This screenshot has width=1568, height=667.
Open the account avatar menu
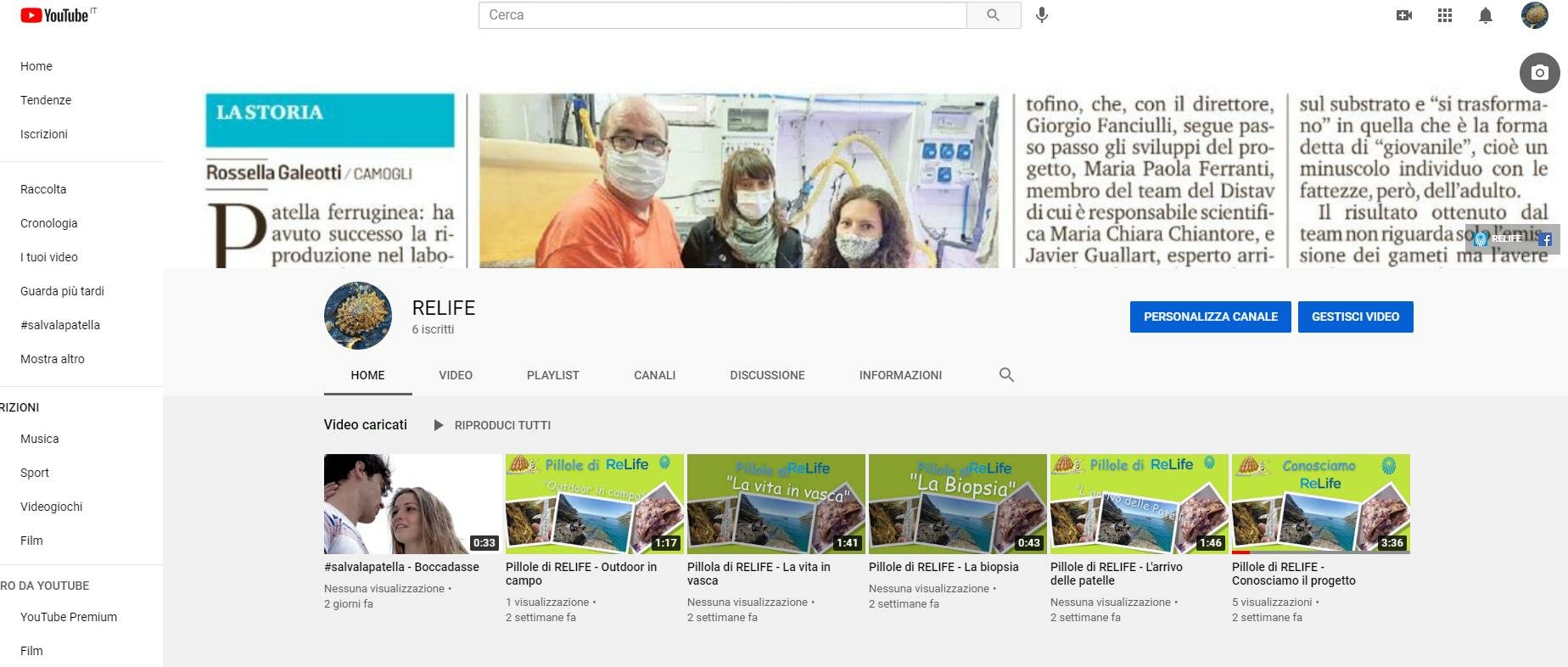coord(1534,15)
